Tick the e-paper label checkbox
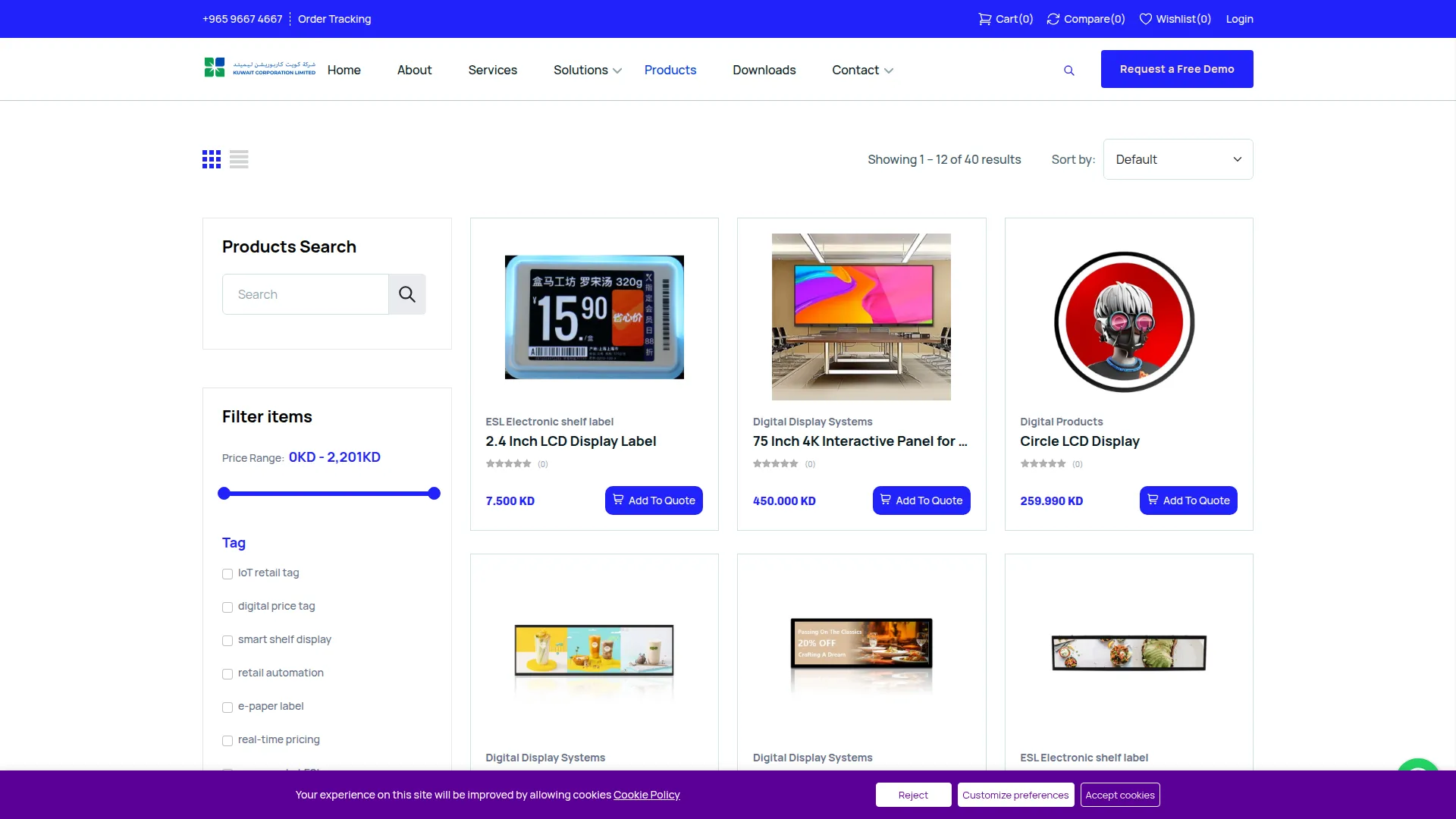This screenshot has height=819, width=1456. pos(227,708)
